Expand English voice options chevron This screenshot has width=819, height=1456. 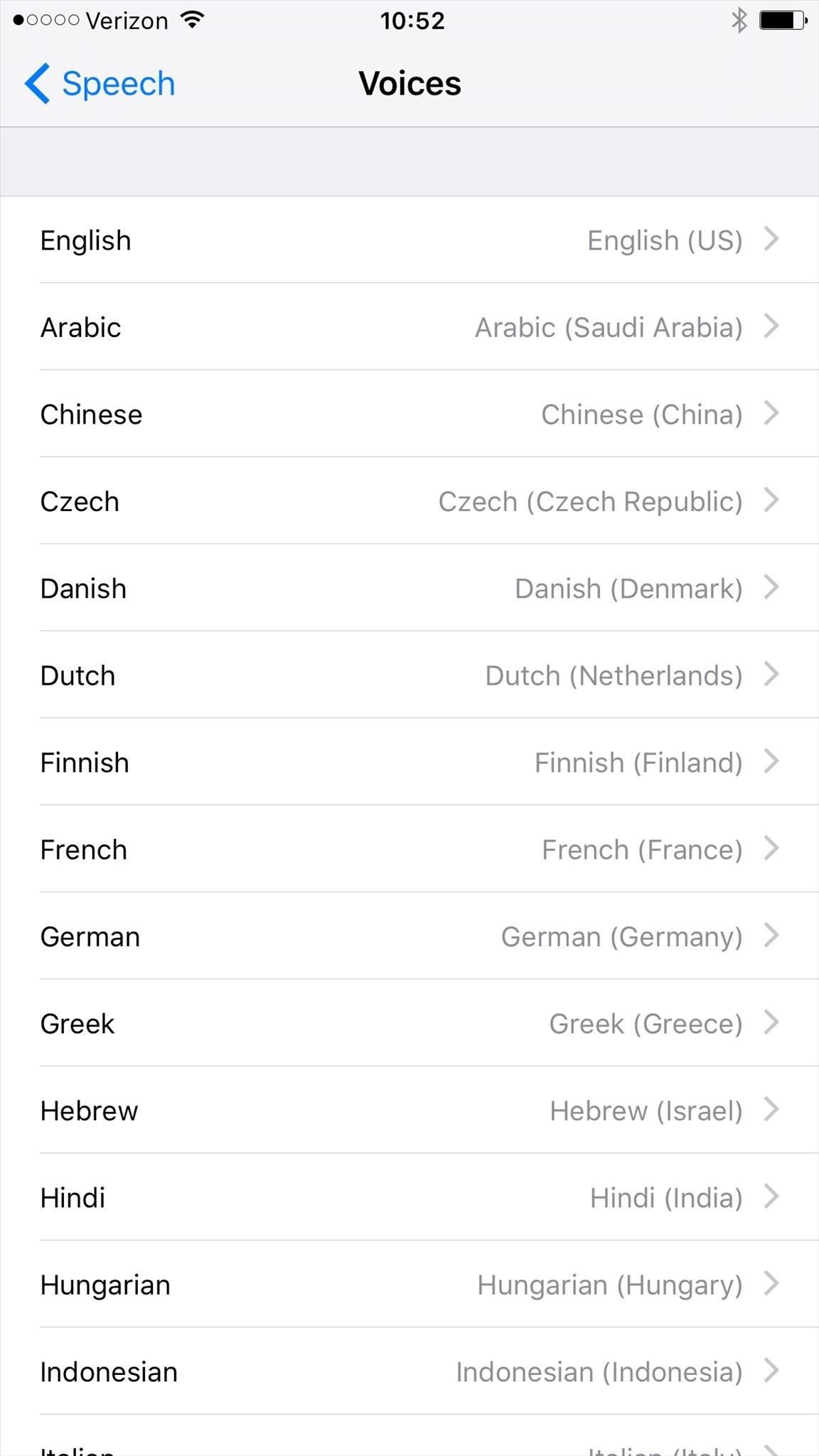point(771,240)
